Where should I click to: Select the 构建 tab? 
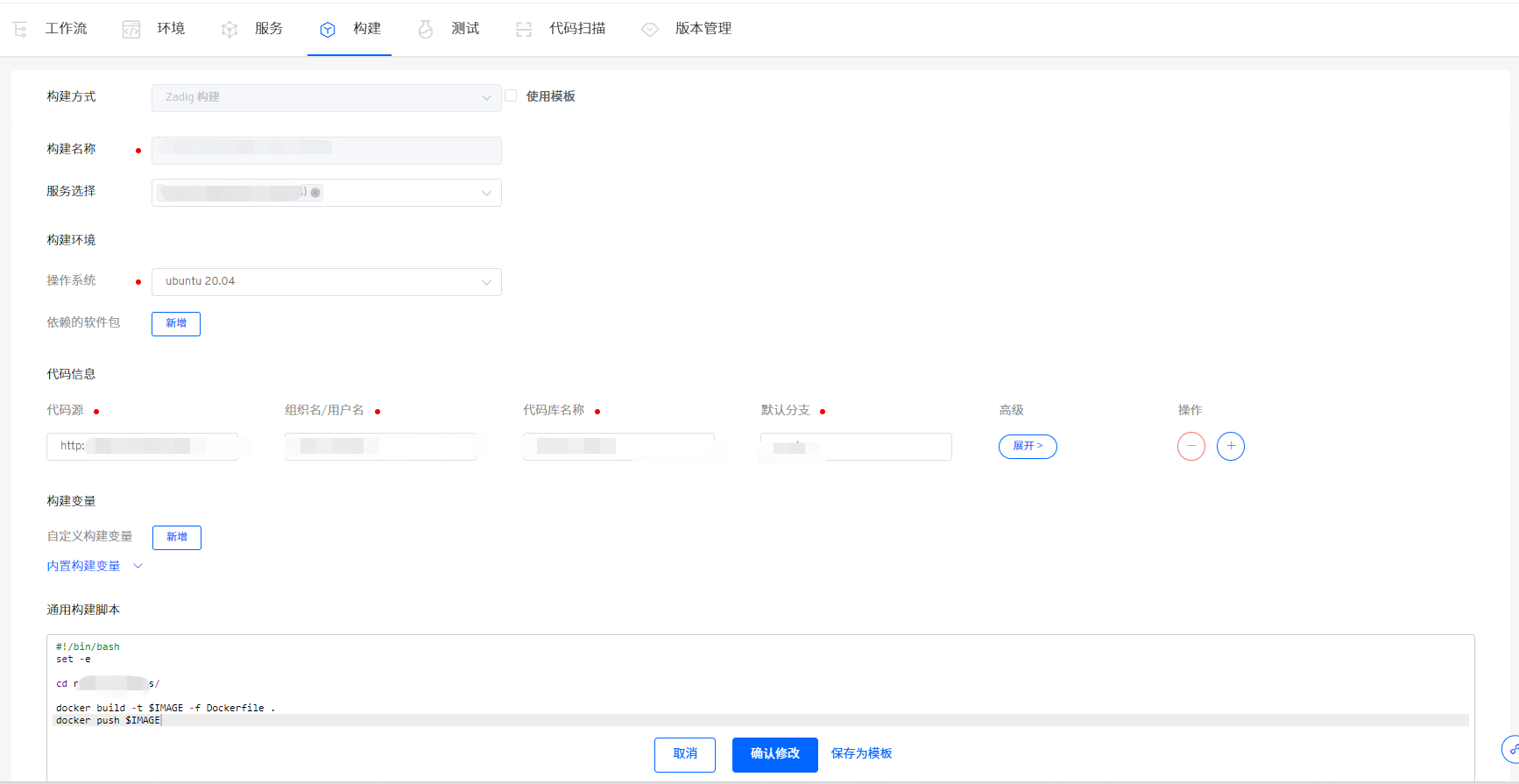(367, 29)
